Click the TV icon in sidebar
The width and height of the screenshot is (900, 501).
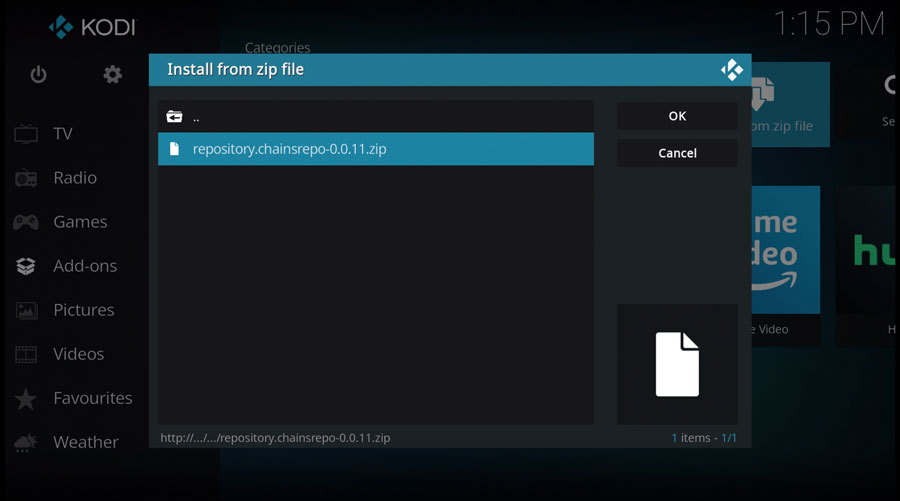click(x=26, y=134)
